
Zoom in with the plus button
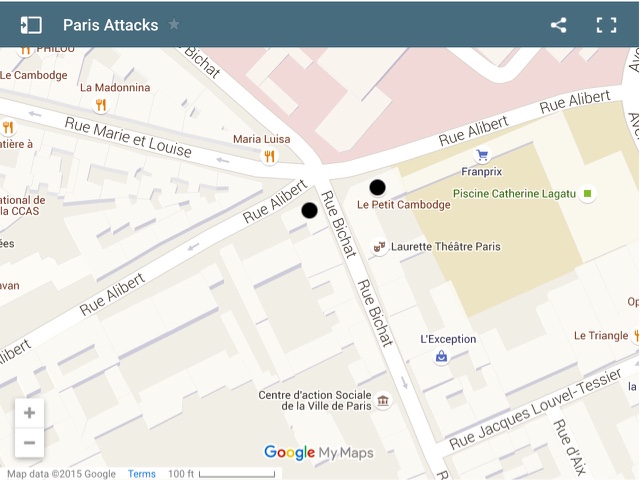(x=29, y=413)
